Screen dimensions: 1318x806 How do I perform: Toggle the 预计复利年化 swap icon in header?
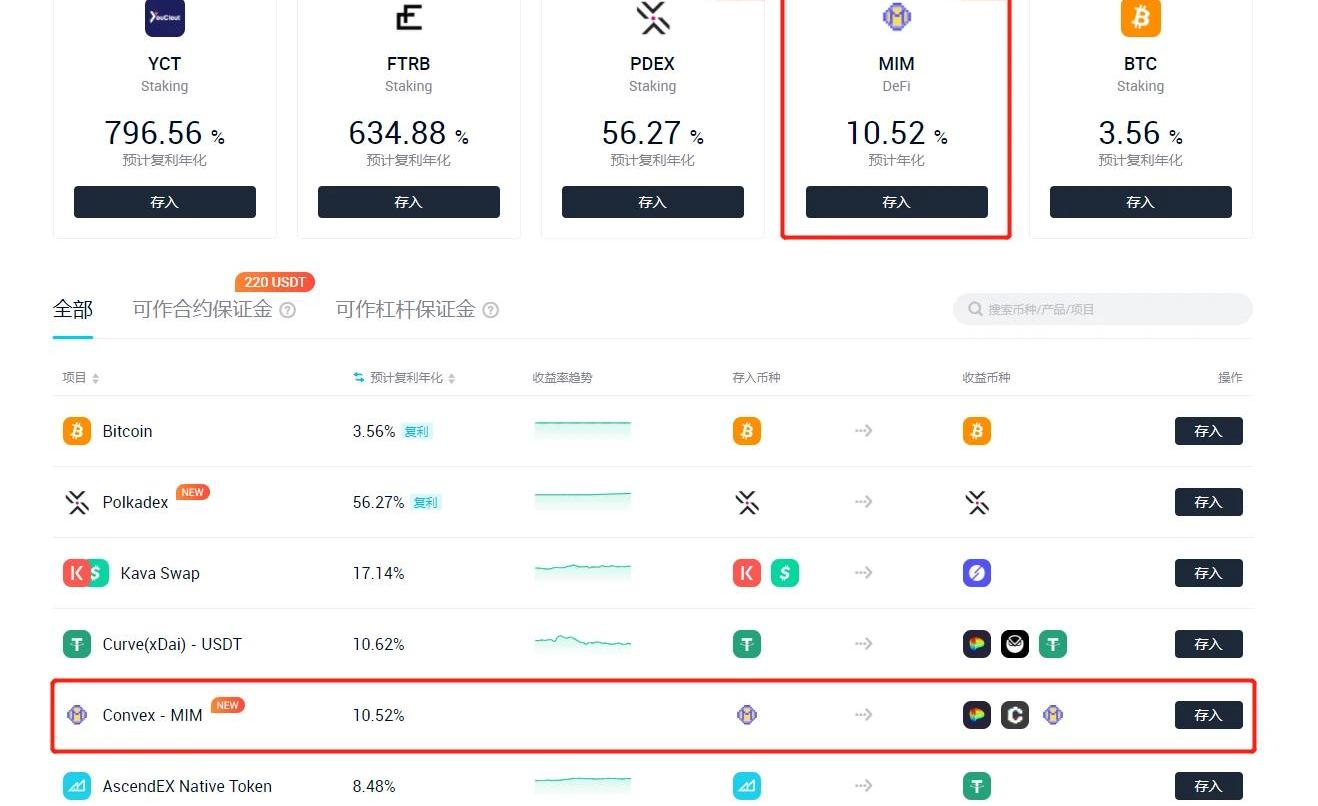tap(359, 378)
